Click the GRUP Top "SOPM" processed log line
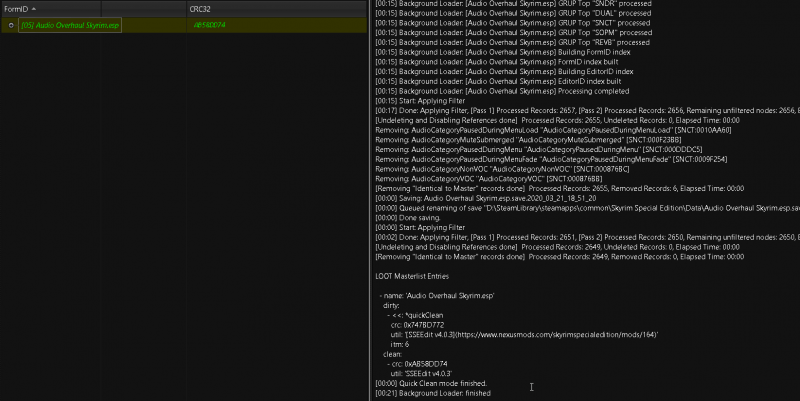The image size is (800, 401). pos(513,33)
